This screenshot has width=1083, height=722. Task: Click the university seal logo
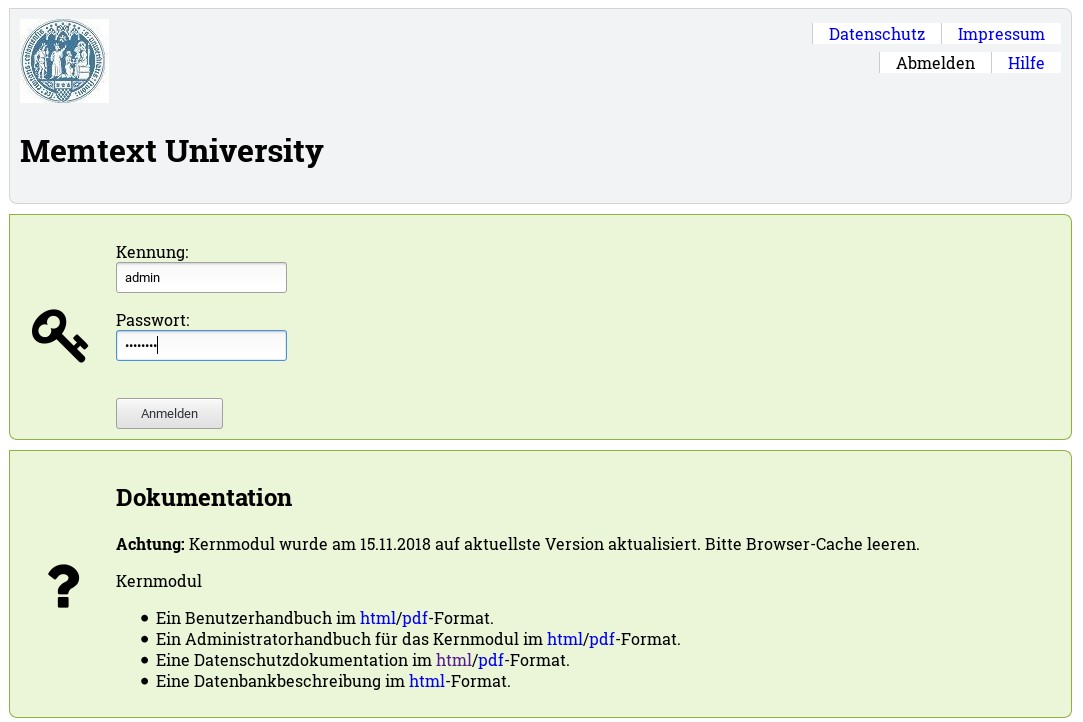[64, 61]
